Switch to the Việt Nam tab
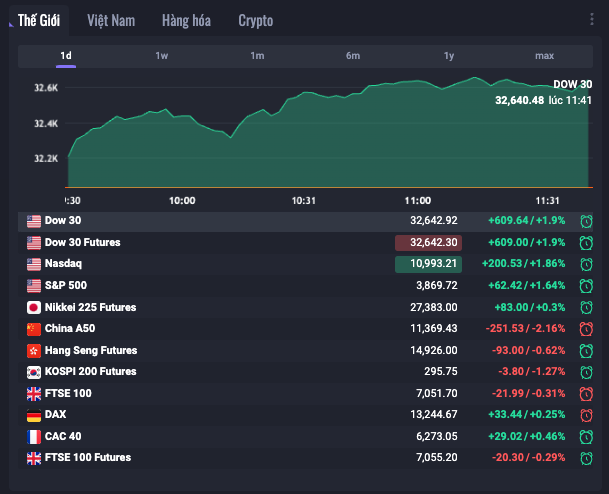 coord(111,21)
